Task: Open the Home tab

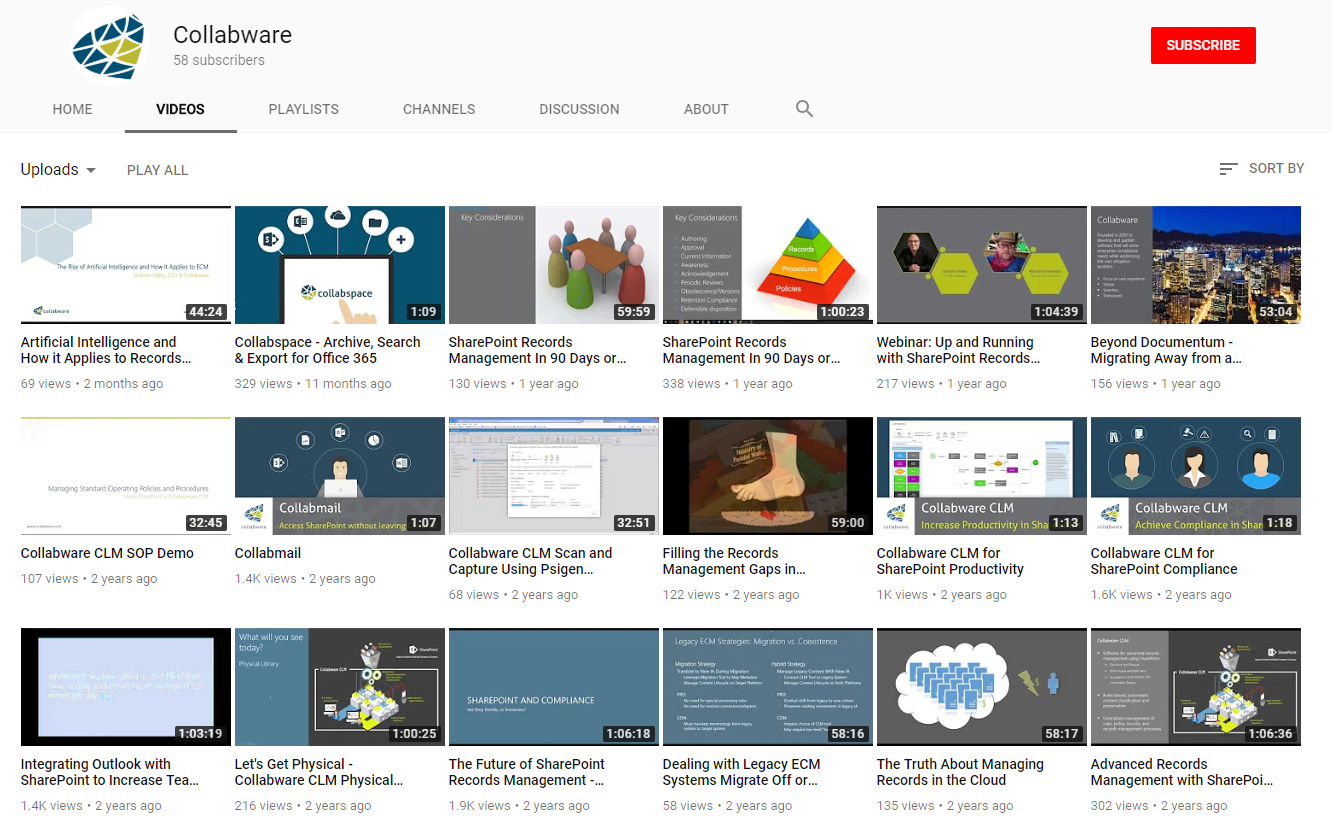Action: [72, 109]
